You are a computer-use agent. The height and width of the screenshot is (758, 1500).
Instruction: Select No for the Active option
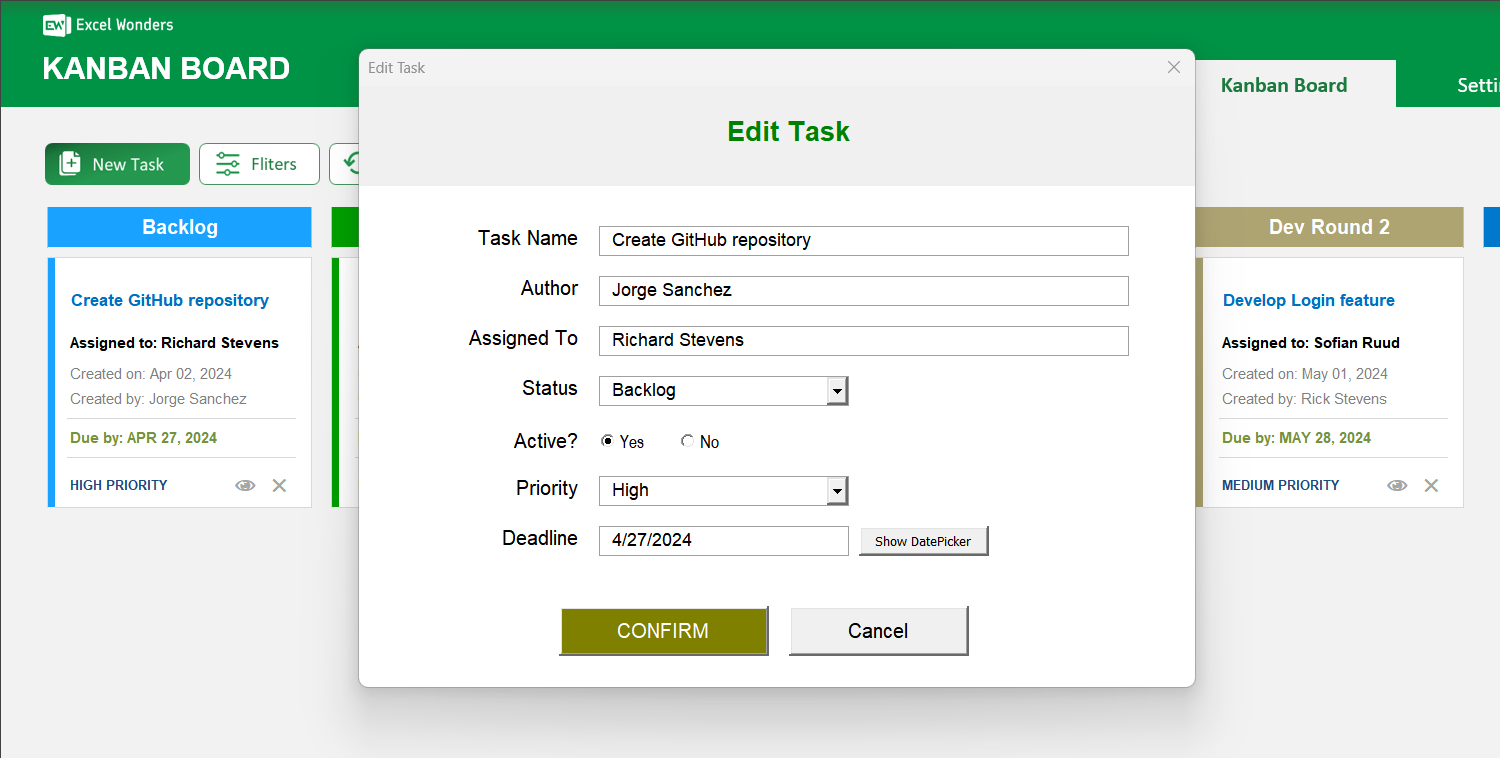click(687, 440)
